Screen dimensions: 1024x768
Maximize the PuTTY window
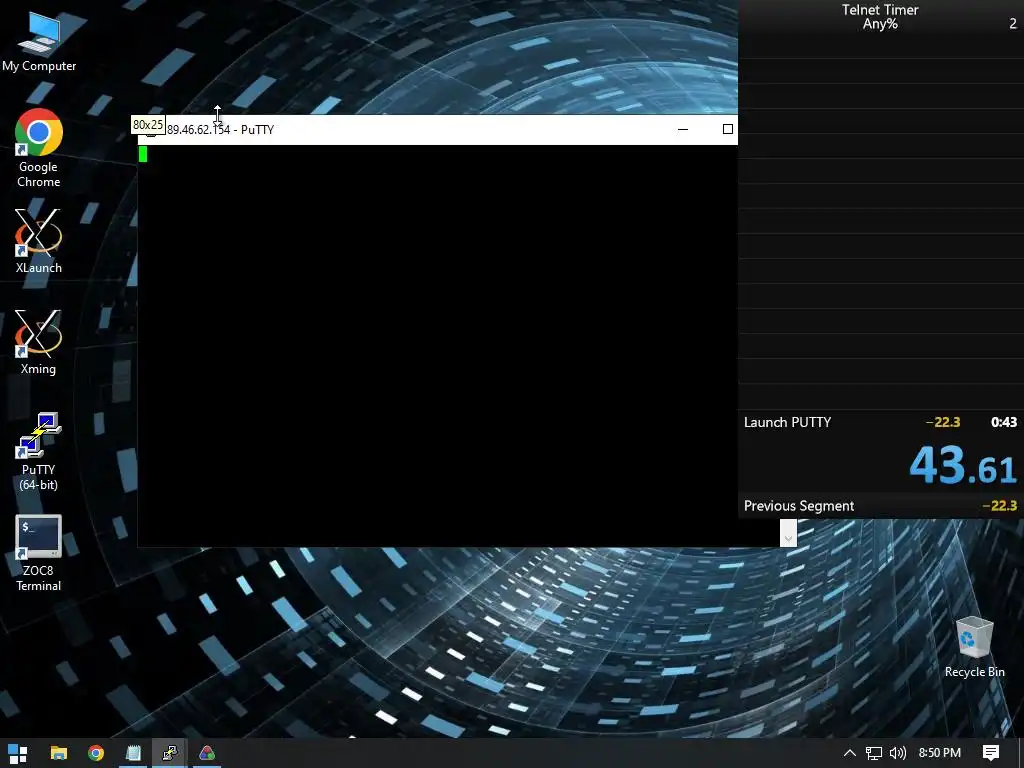[728, 129]
